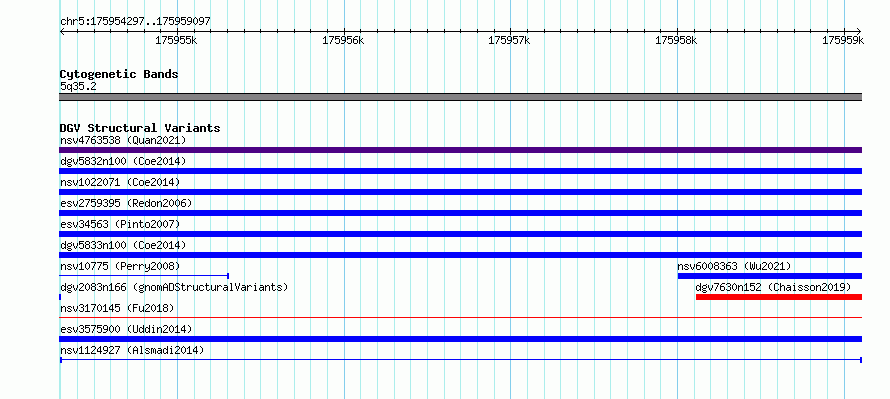Select dgv7630n152 (Chaisson2019) label
890x399 pixels.
[773, 287]
